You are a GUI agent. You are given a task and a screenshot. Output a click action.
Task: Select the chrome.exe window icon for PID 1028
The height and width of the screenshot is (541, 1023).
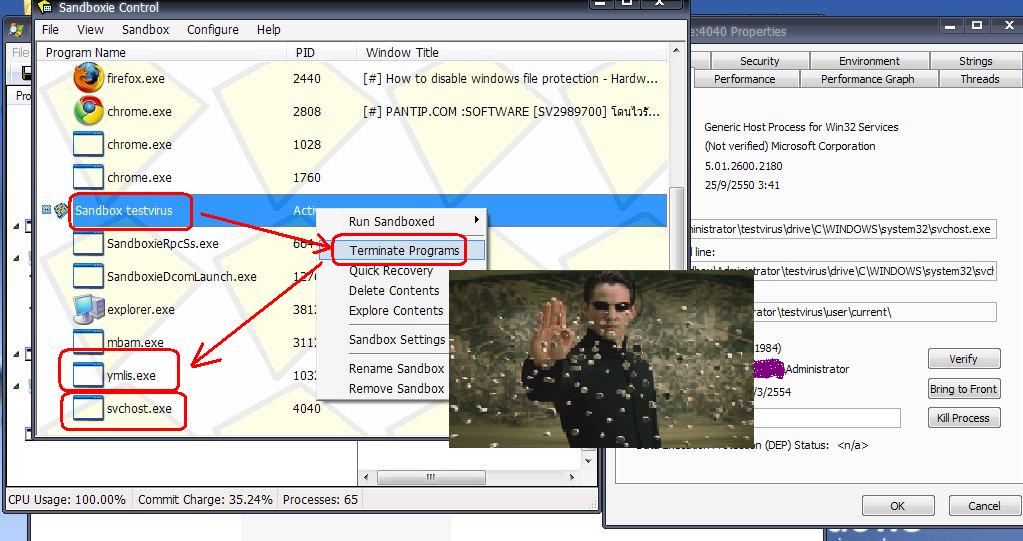(x=88, y=144)
